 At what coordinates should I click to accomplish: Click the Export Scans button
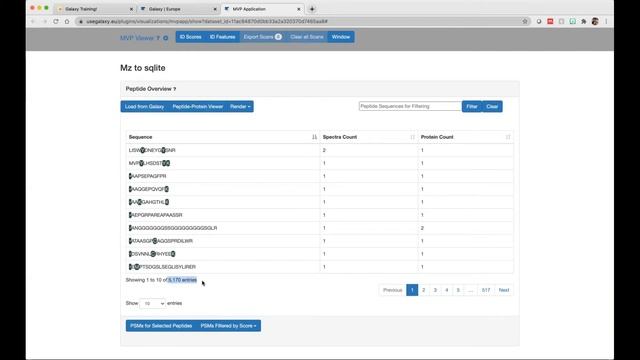262,37
